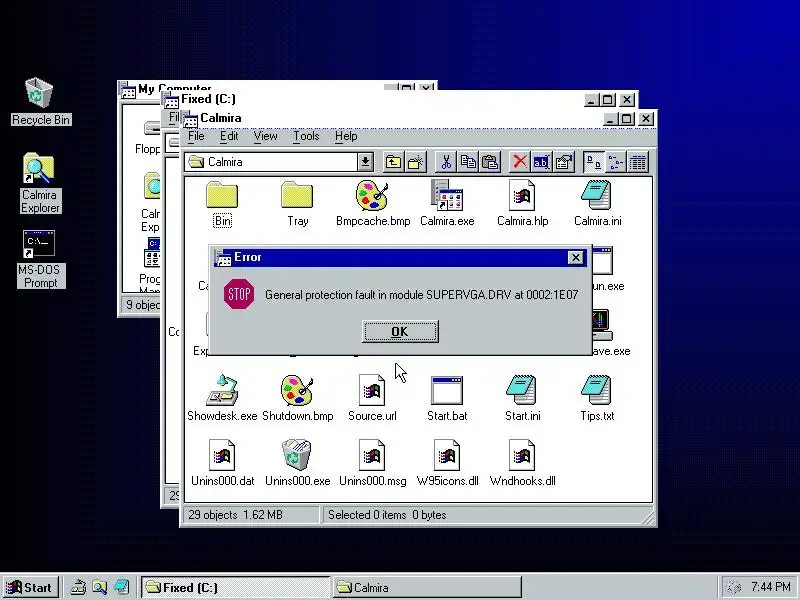Open the Edit menu in Calmira window
The height and width of the screenshot is (600, 800).
point(229,136)
